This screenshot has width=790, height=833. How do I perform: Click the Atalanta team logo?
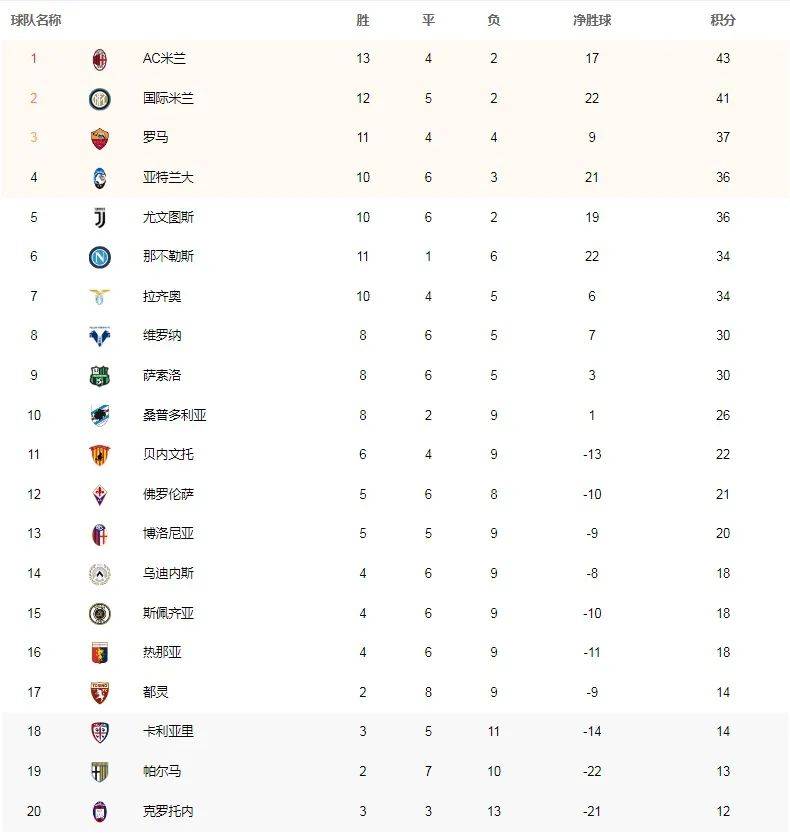click(99, 178)
